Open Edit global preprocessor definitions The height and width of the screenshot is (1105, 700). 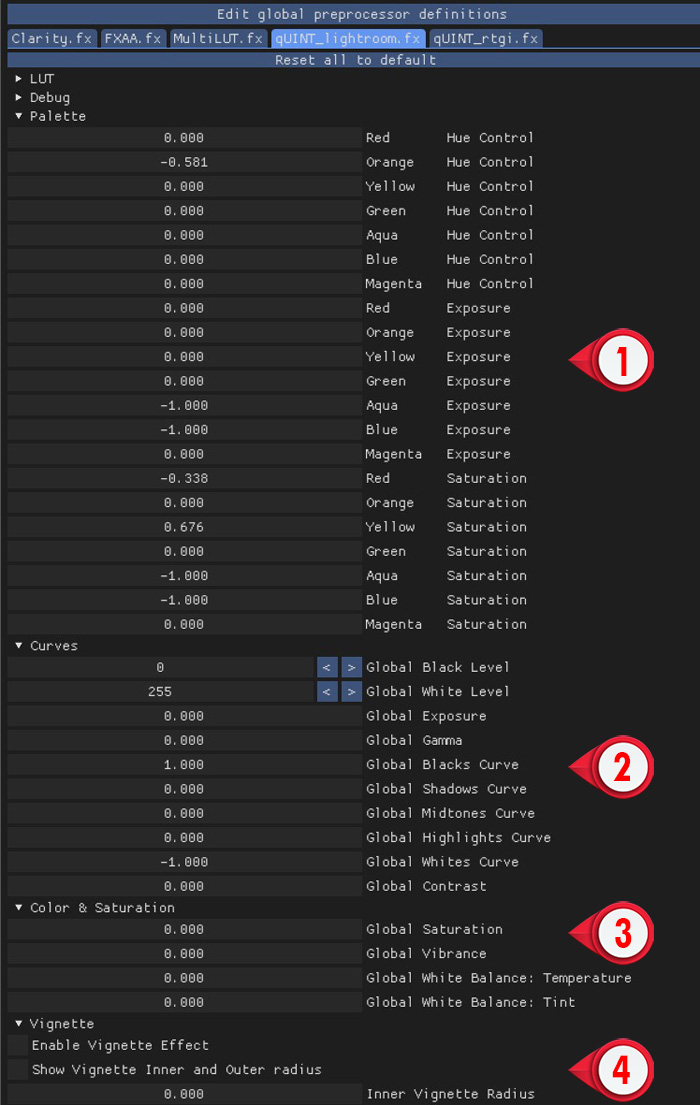tap(350, 13)
